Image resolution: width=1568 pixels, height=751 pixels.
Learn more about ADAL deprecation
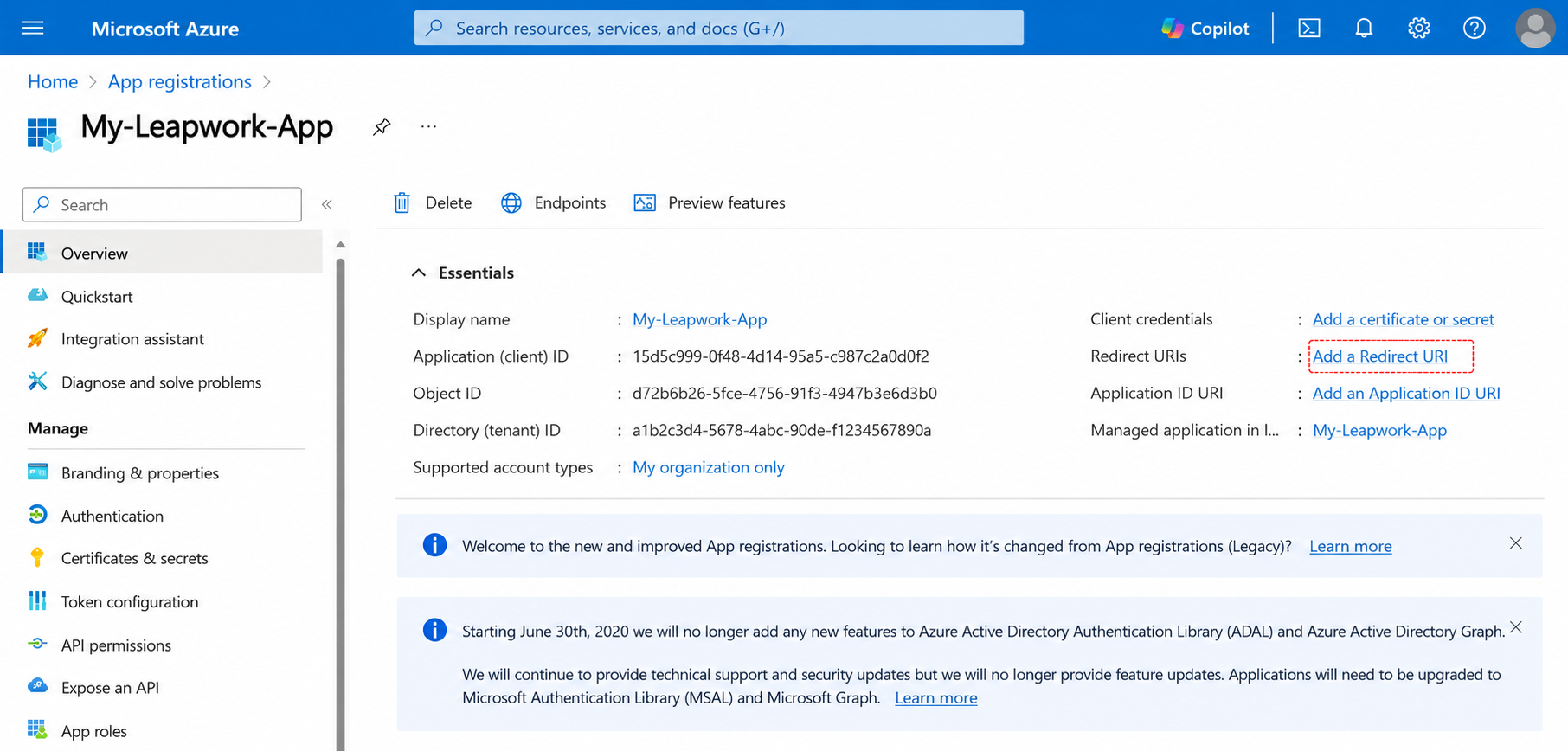(x=936, y=697)
